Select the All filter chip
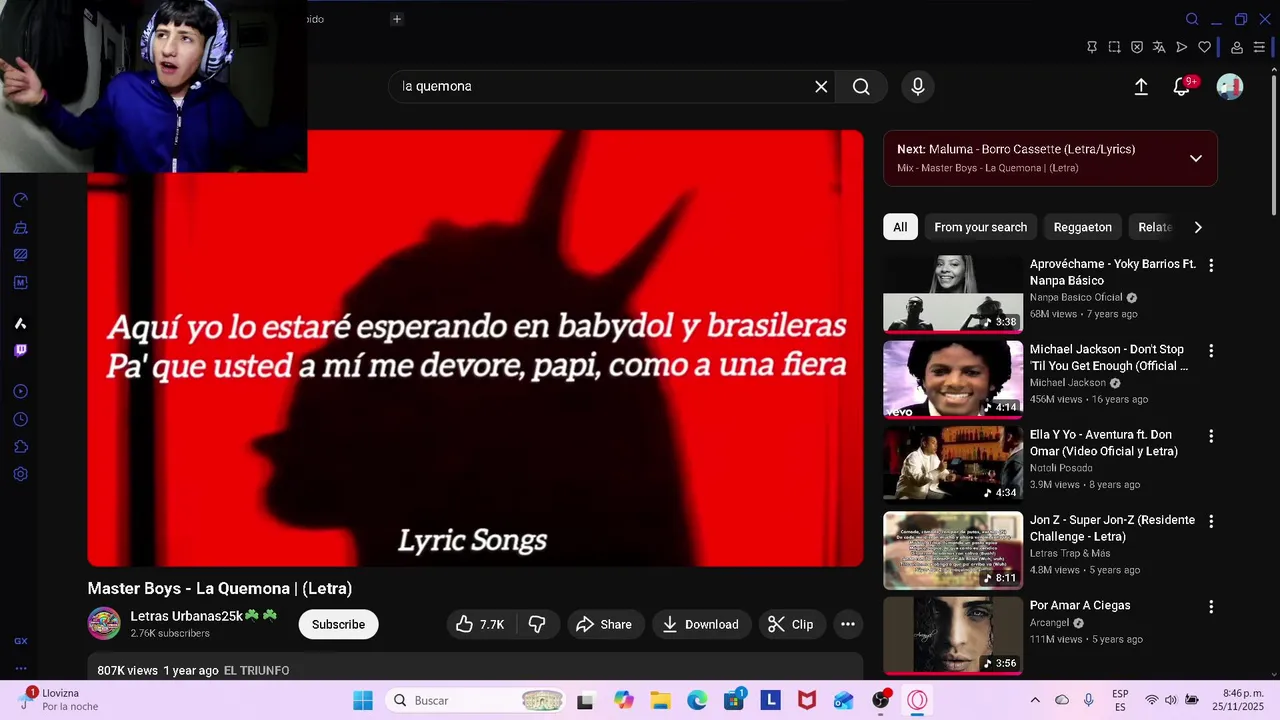Image resolution: width=1280 pixels, height=720 pixels. tap(900, 227)
